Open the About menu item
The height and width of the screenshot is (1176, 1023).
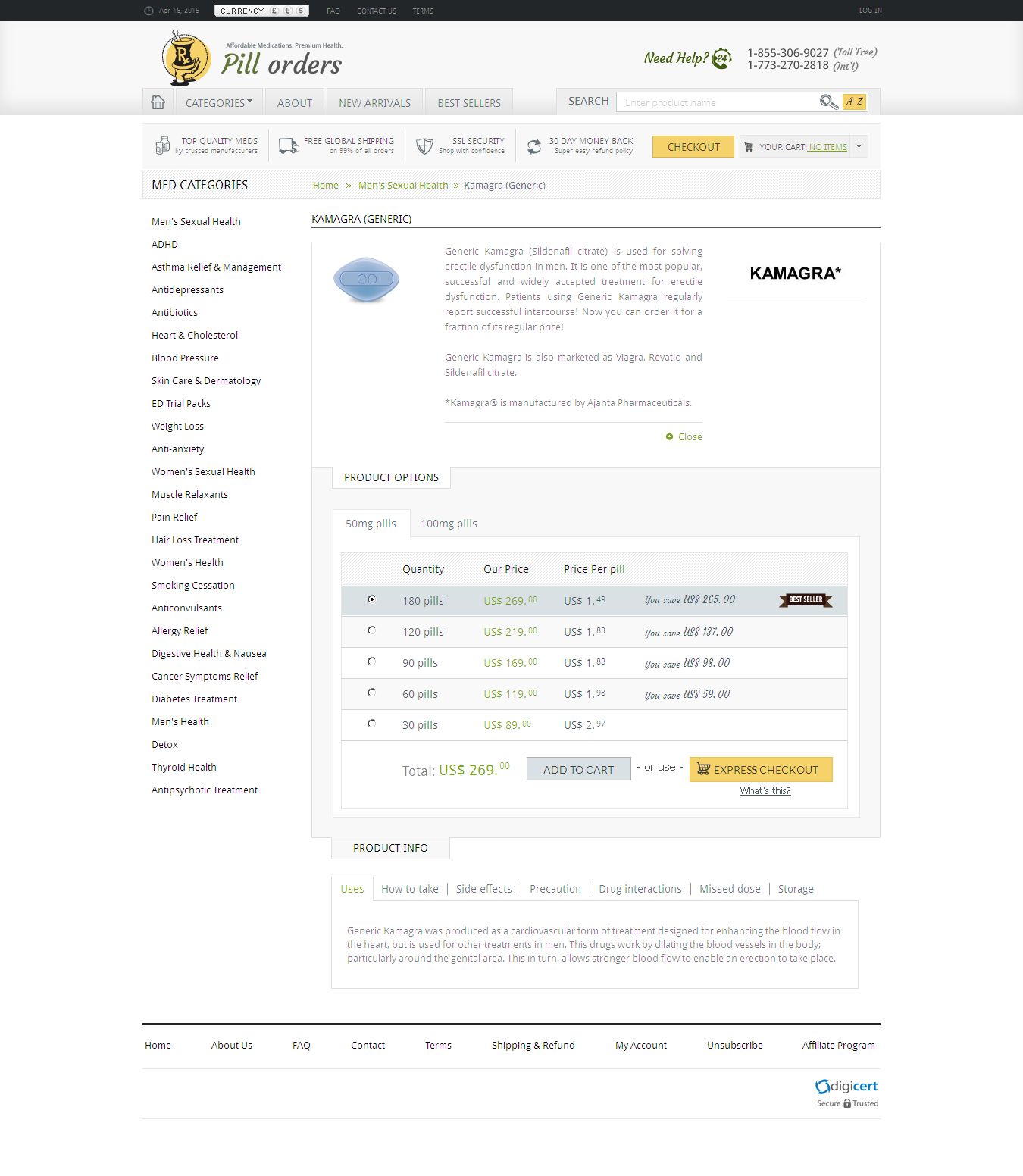(x=295, y=102)
